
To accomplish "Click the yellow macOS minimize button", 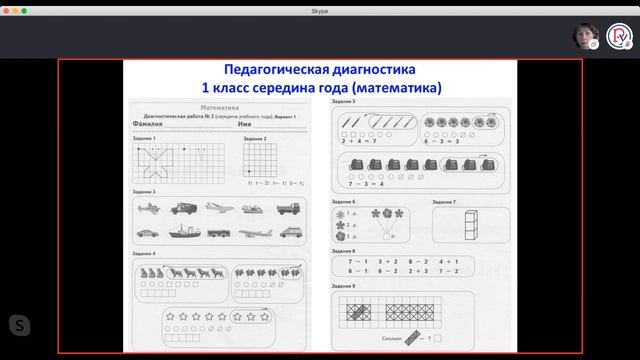I will [x=15, y=11].
